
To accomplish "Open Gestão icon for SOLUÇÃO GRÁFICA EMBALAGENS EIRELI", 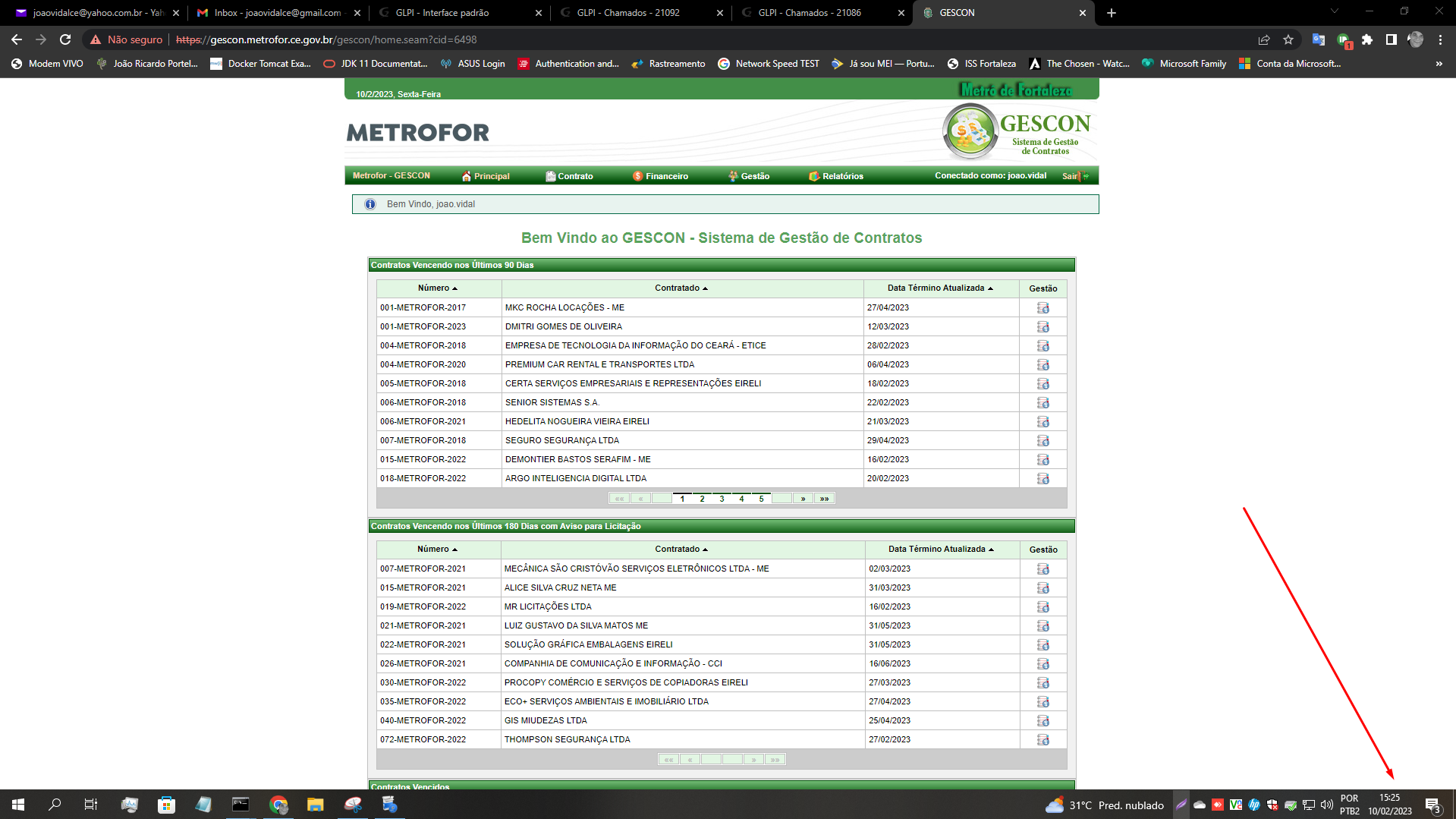I will coord(1043,644).
